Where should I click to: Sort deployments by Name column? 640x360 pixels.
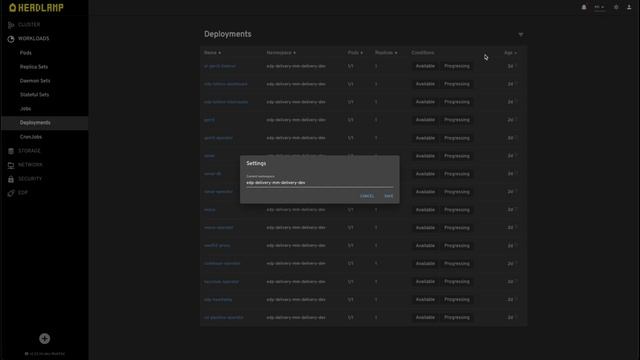pyautogui.click(x=212, y=53)
